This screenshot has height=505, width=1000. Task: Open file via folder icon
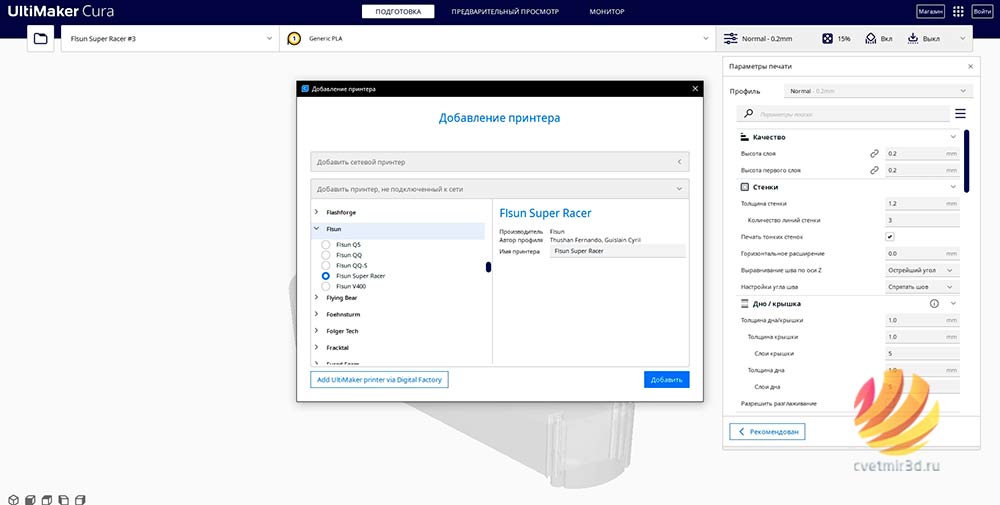click(41, 39)
